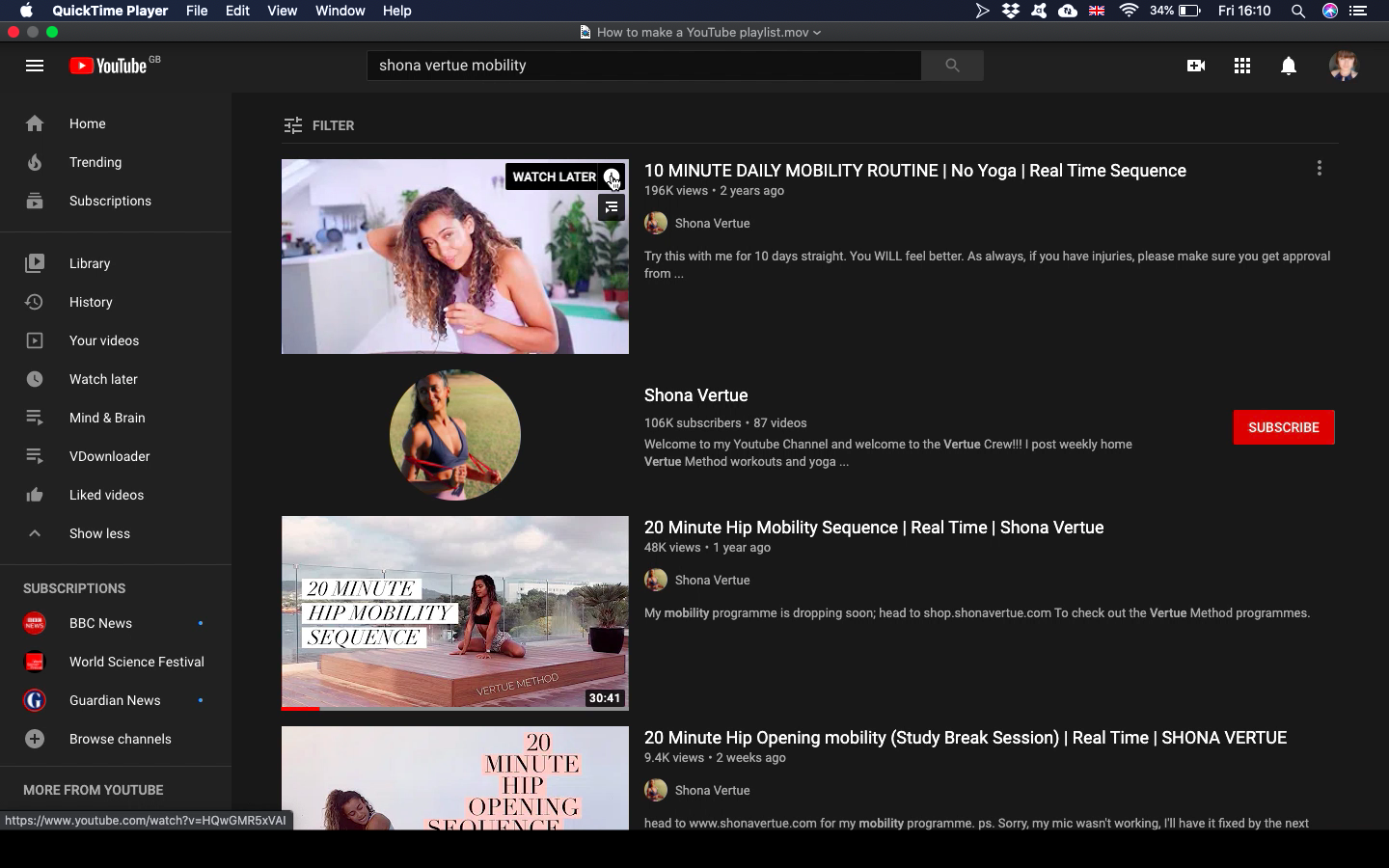The width and height of the screenshot is (1389, 868).
Task: Click Shona Vertue channel under first video
Action: [x=713, y=223]
